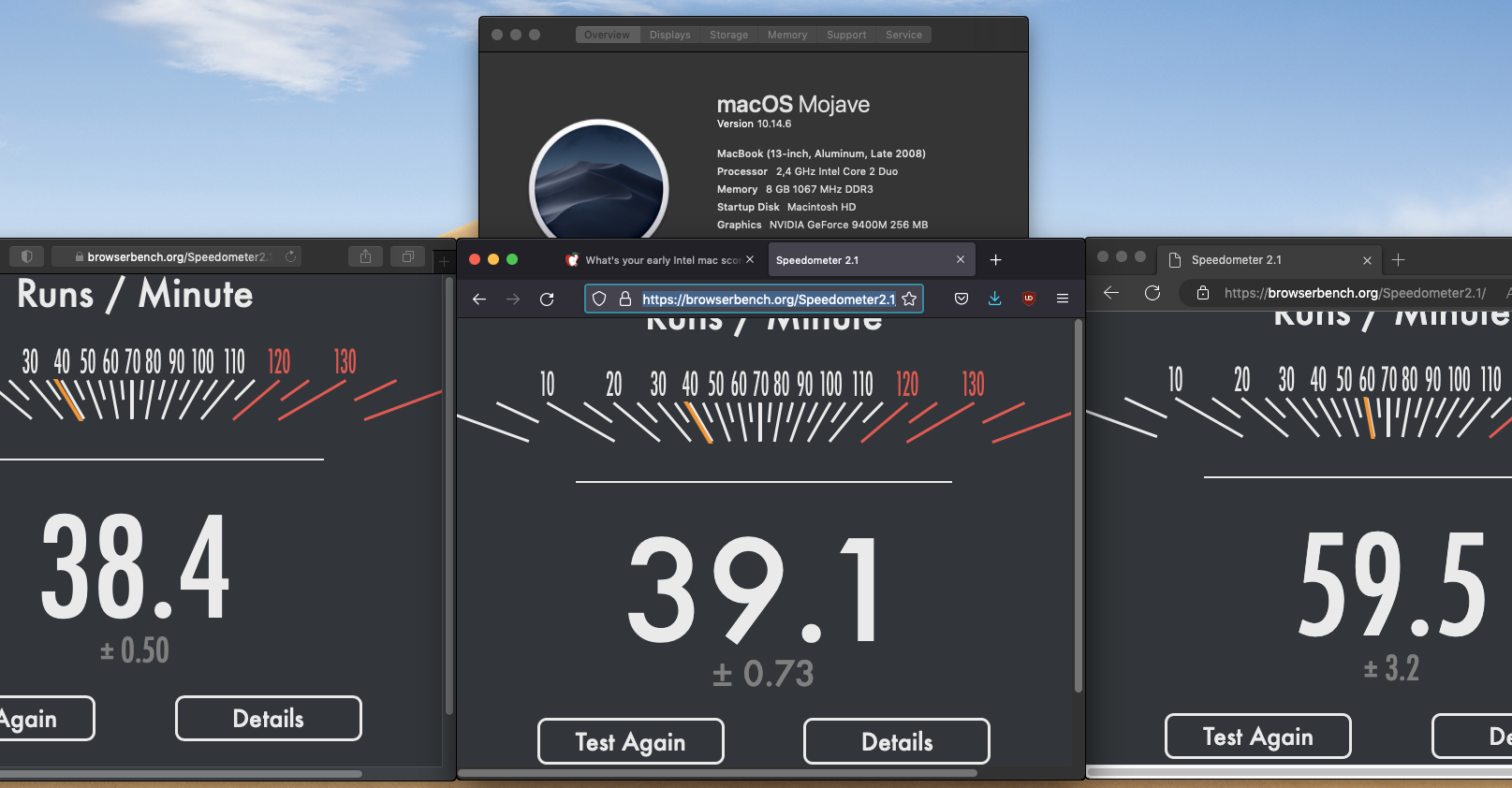
Task: Go back in the right browser
Action: 1111,293
